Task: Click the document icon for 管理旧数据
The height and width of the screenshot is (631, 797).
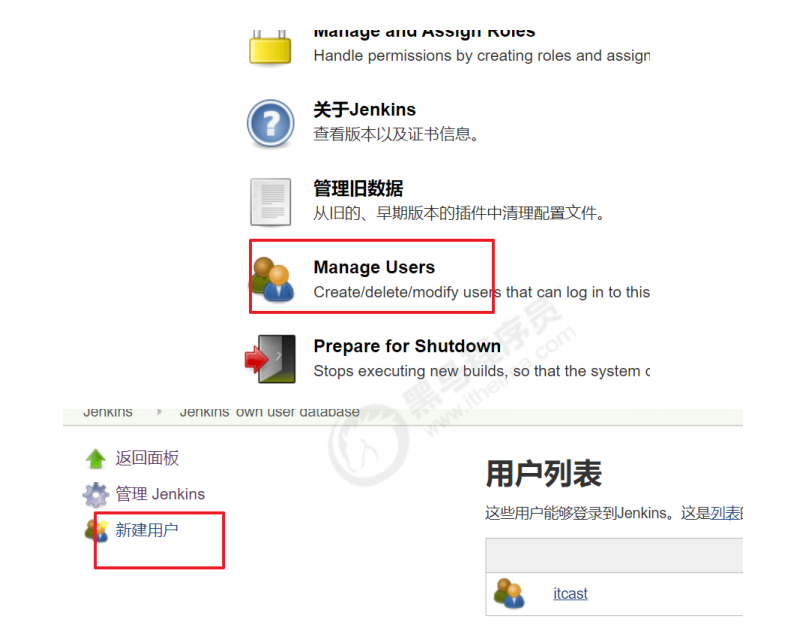Action: 270,202
